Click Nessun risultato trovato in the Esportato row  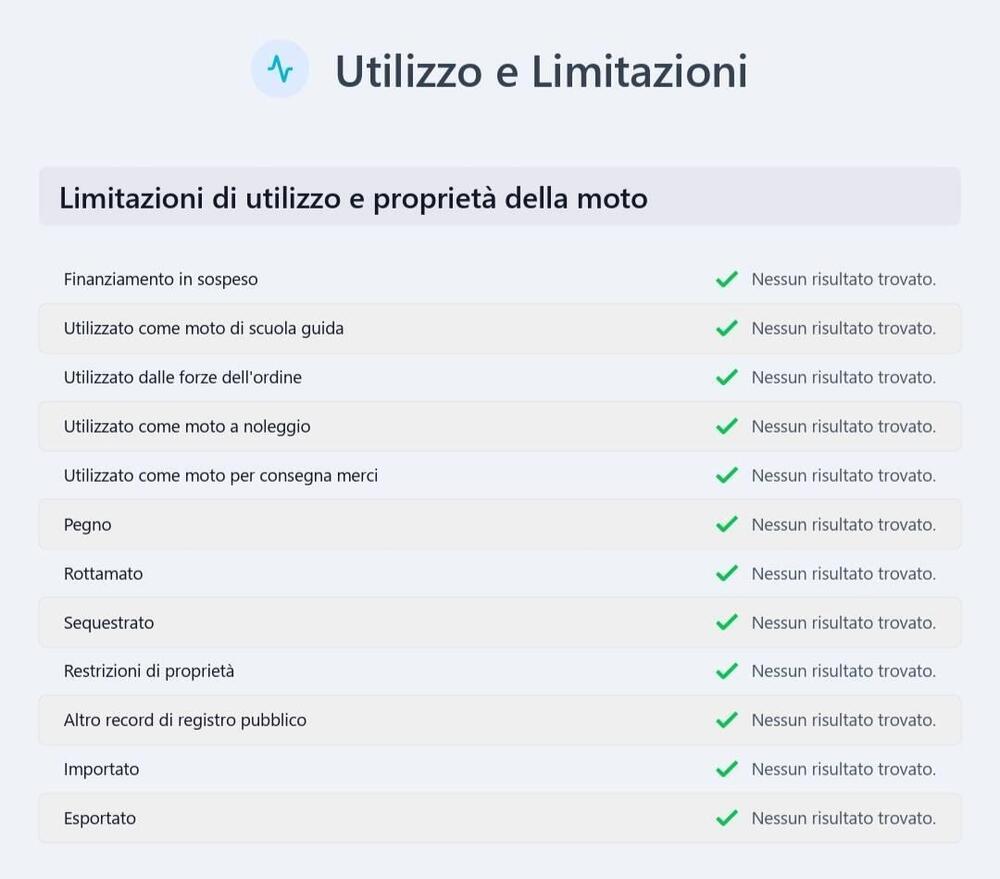[843, 818]
